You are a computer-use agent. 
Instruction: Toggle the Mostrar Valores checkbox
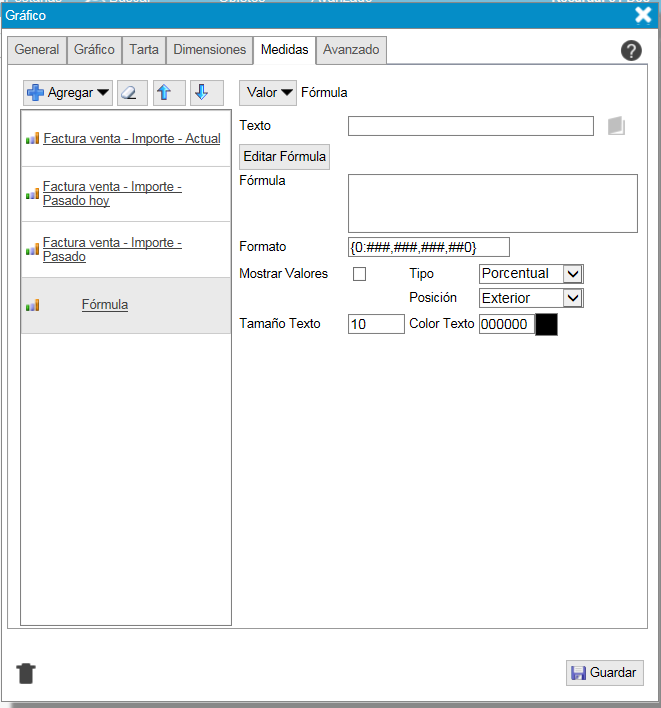pyautogui.click(x=359, y=274)
